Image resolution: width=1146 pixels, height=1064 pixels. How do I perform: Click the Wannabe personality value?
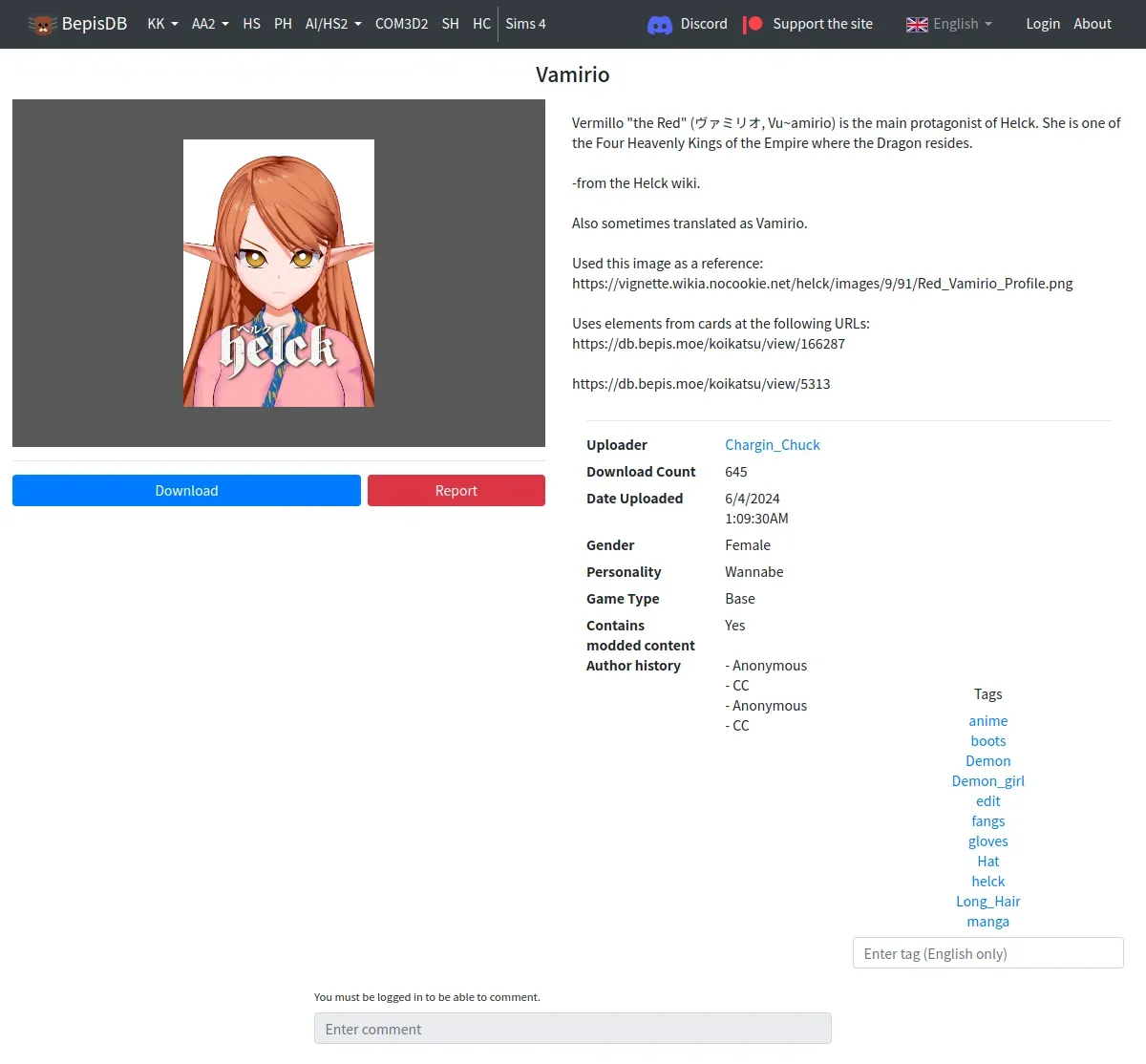pos(754,572)
